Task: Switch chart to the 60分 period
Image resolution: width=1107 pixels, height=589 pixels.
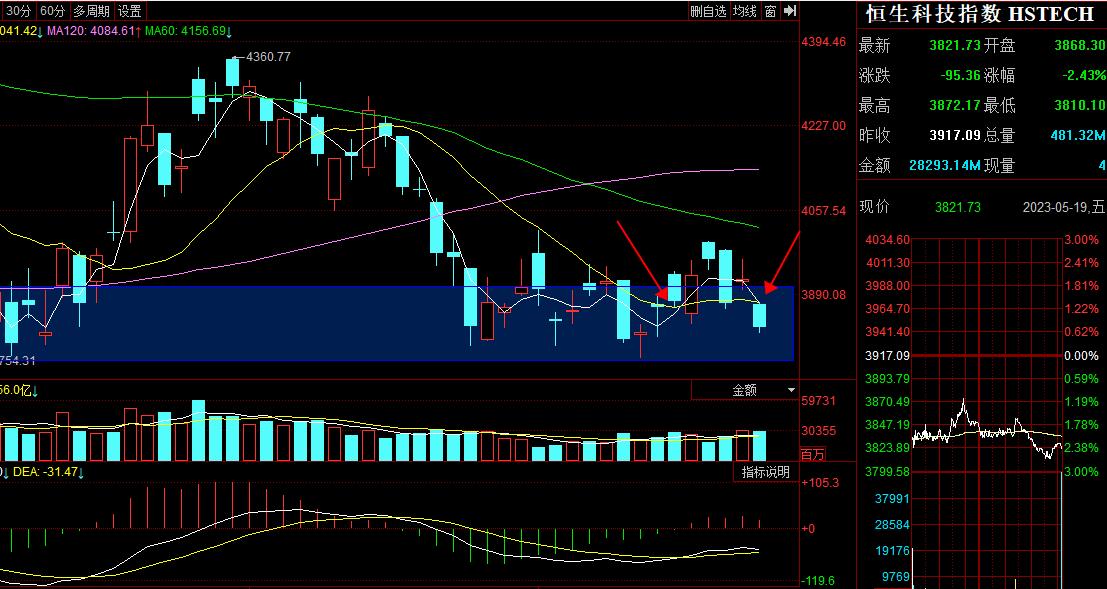Action: point(53,11)
